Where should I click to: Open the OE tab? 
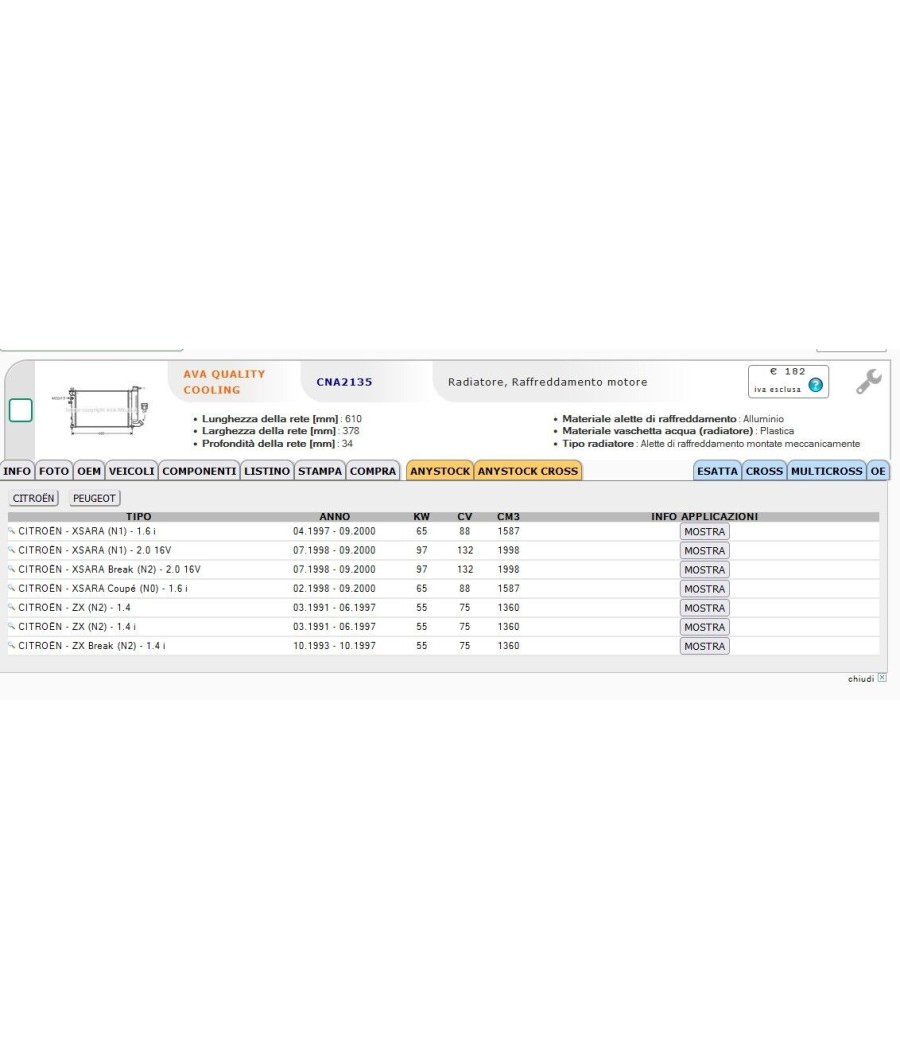point(877,471)
